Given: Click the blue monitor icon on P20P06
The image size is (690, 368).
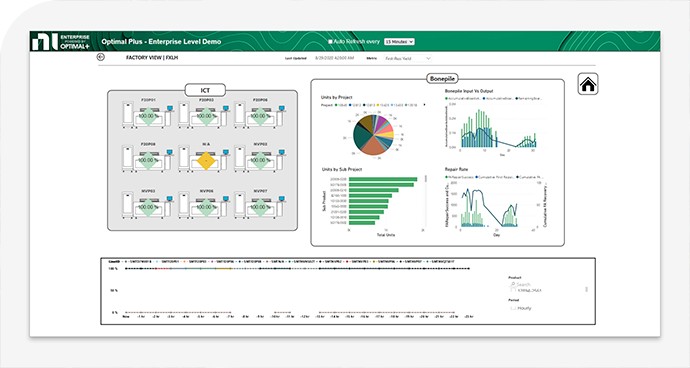Looking at the screenshot, I should point(281,108).
